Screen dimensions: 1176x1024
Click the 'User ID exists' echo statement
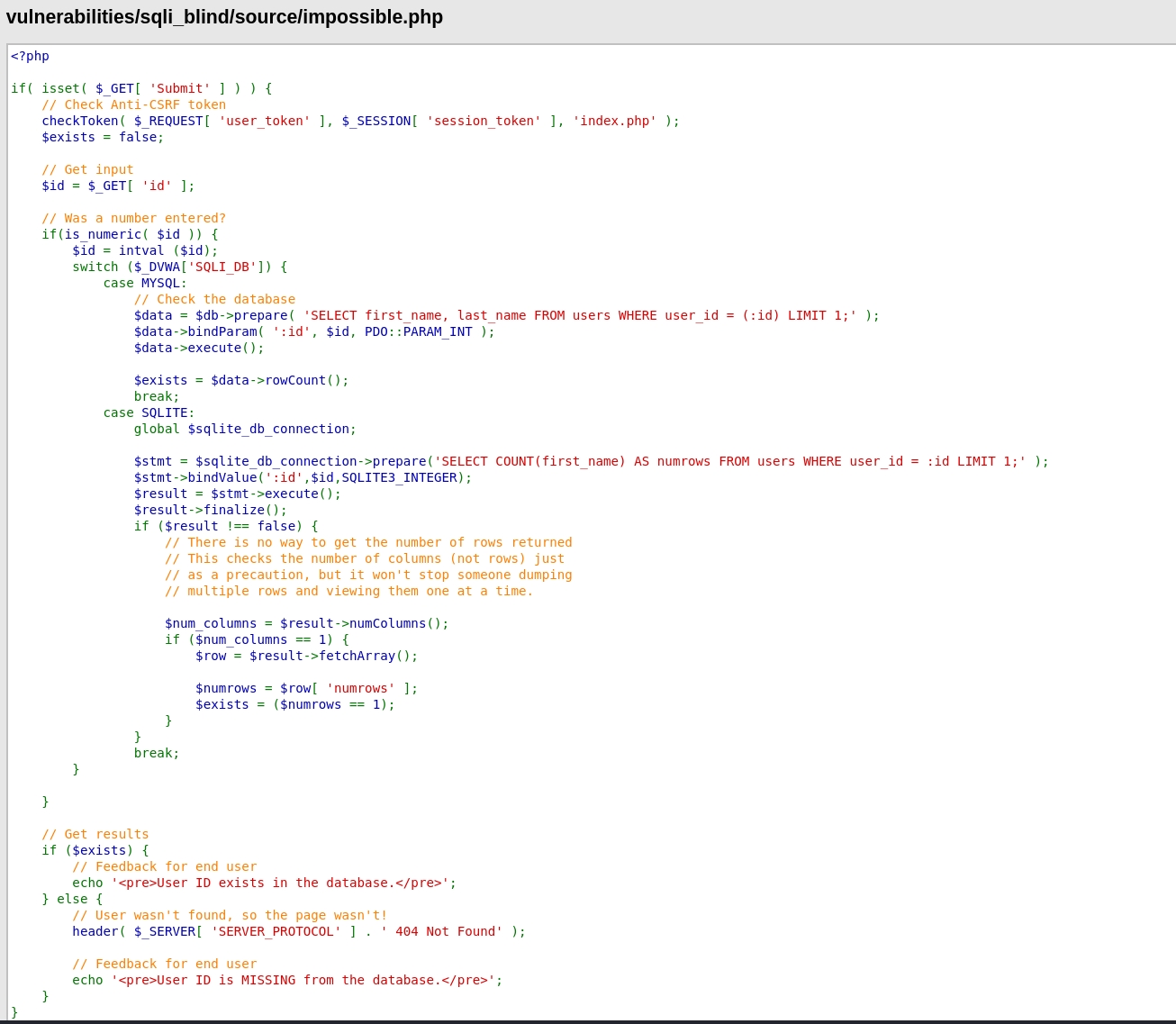point(264,883)
